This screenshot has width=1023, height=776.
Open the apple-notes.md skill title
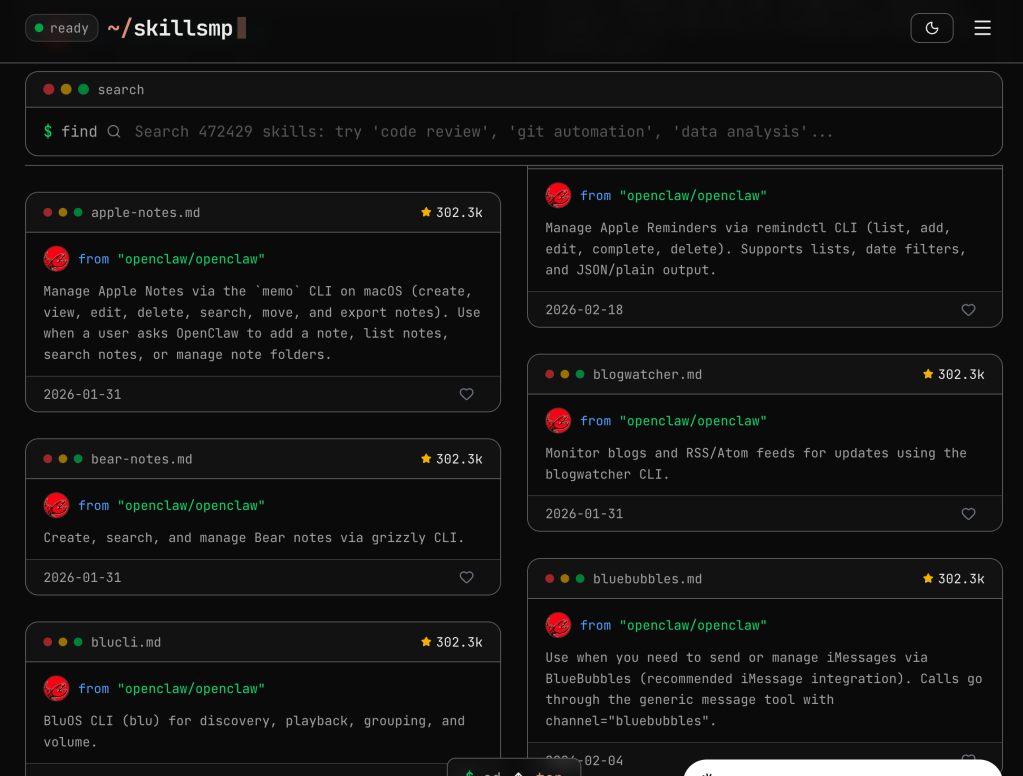click(145, 213)
